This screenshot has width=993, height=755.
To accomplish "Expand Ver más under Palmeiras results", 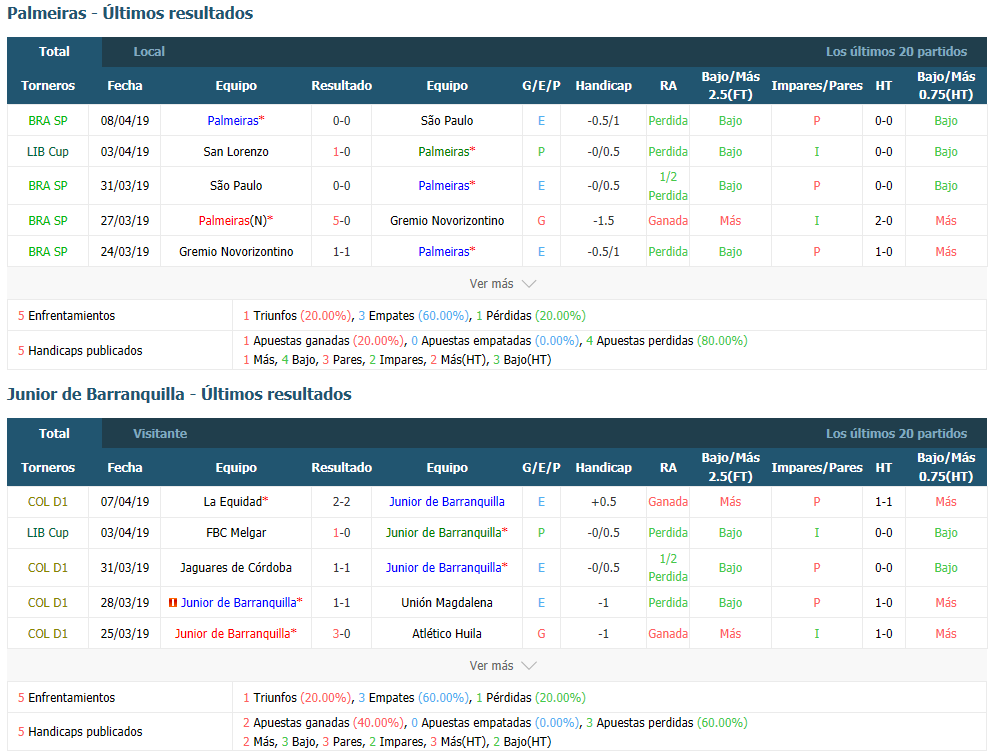I will [x=502, y=284].
